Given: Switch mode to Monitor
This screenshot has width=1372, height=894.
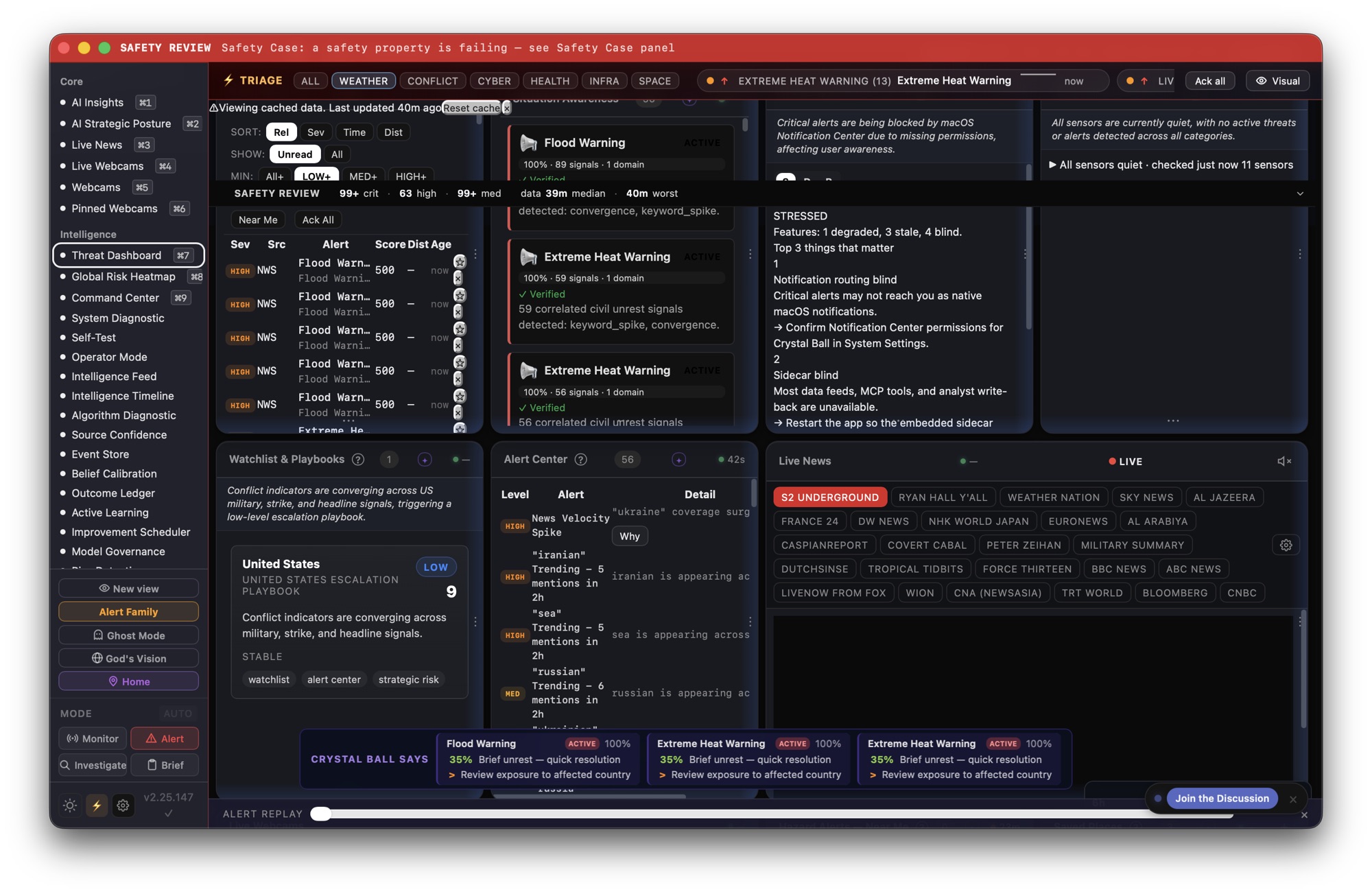Looking at the screenshot, I should 93,738.
